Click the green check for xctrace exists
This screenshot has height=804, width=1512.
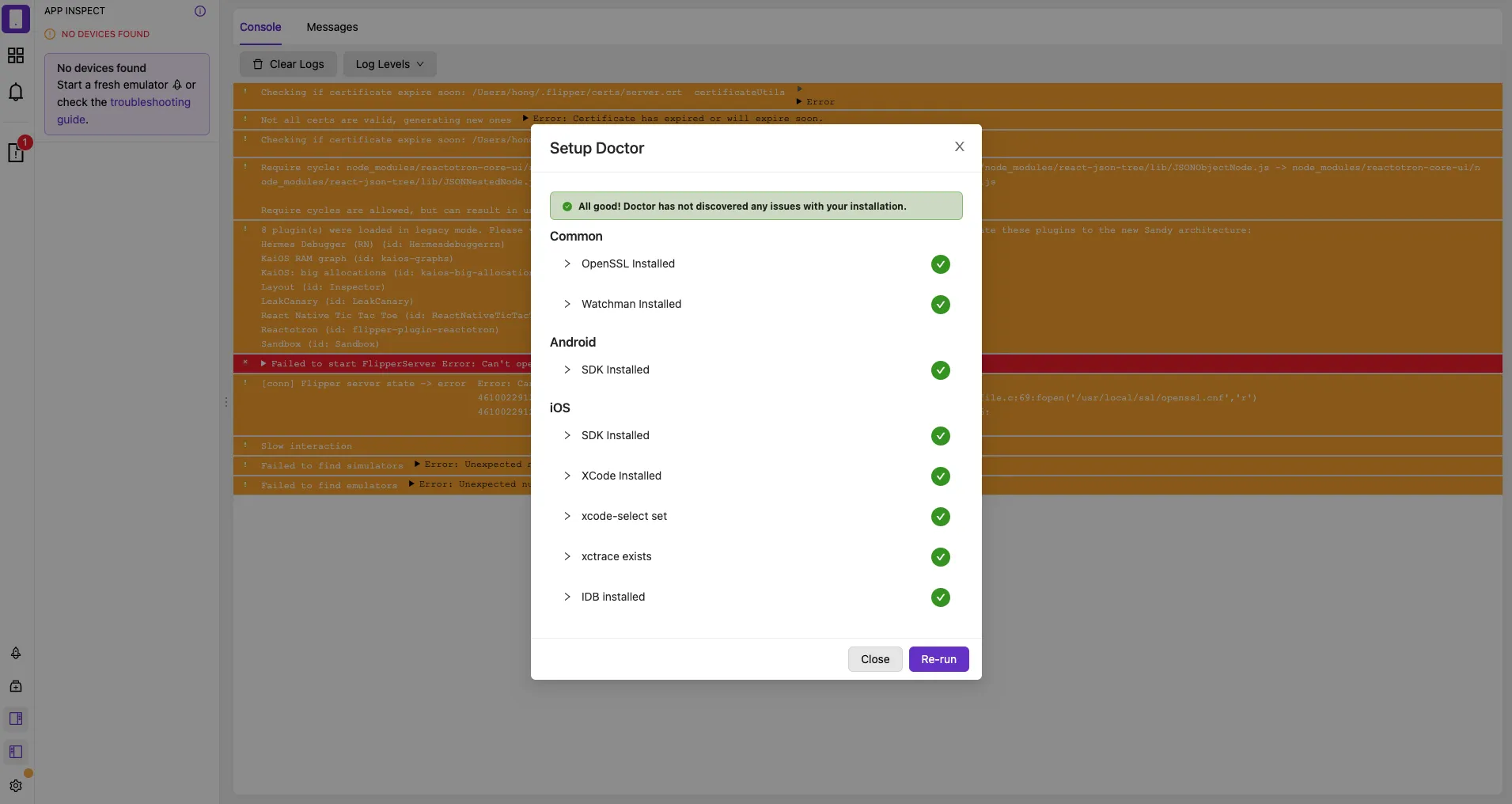pyautogui.click(x=941, y=557)
